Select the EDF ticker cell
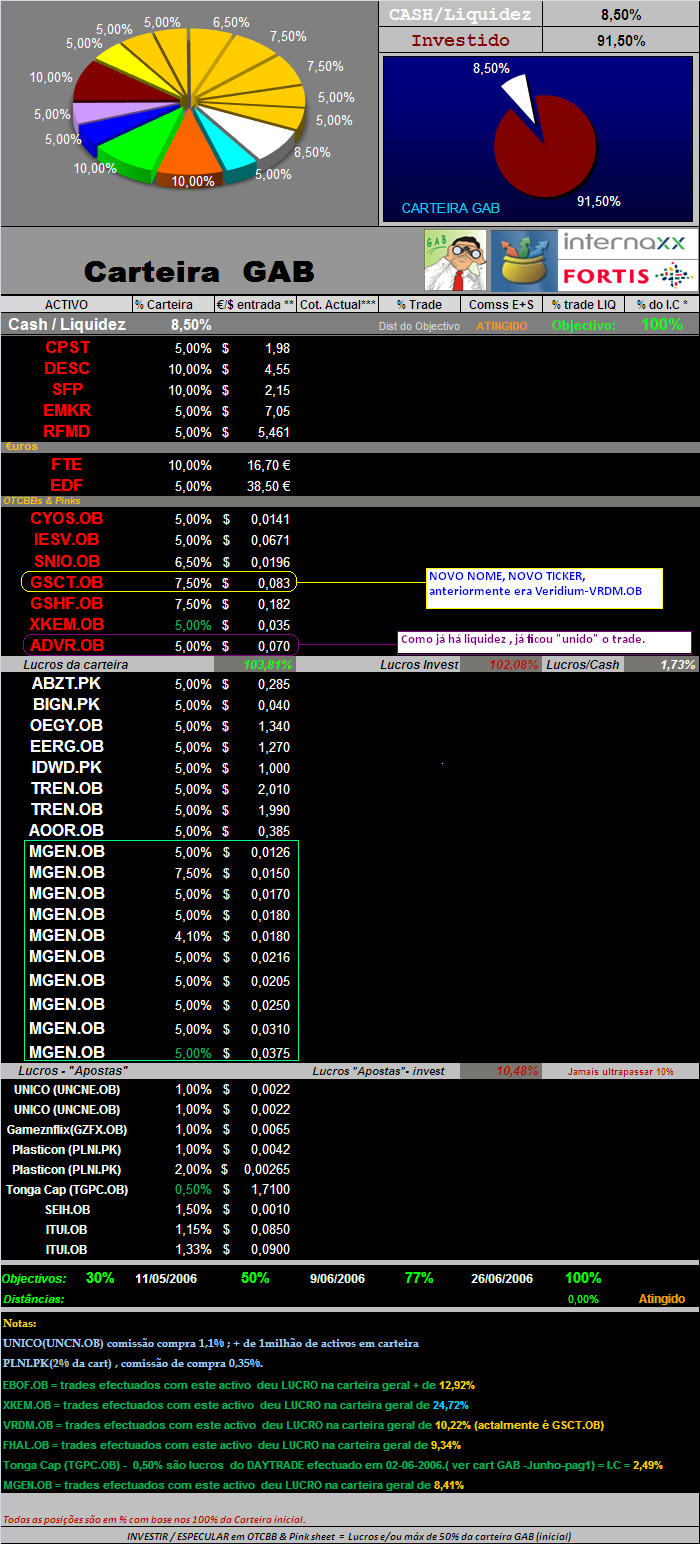Viewport: 700px width, 1544px height. click(67, 485)
